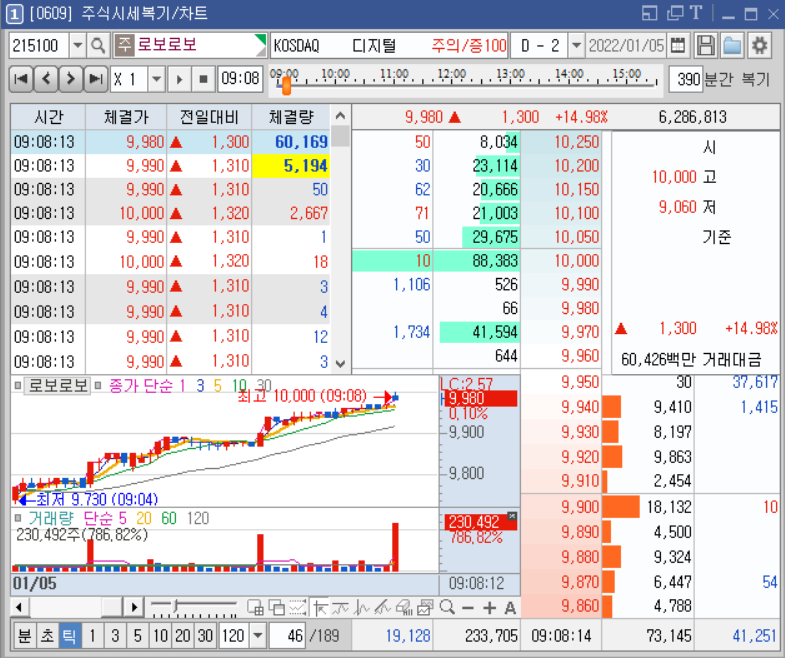Click the 09:08 replay time field
This screenshot has height=658, width=785.
(x=240, y=79)
